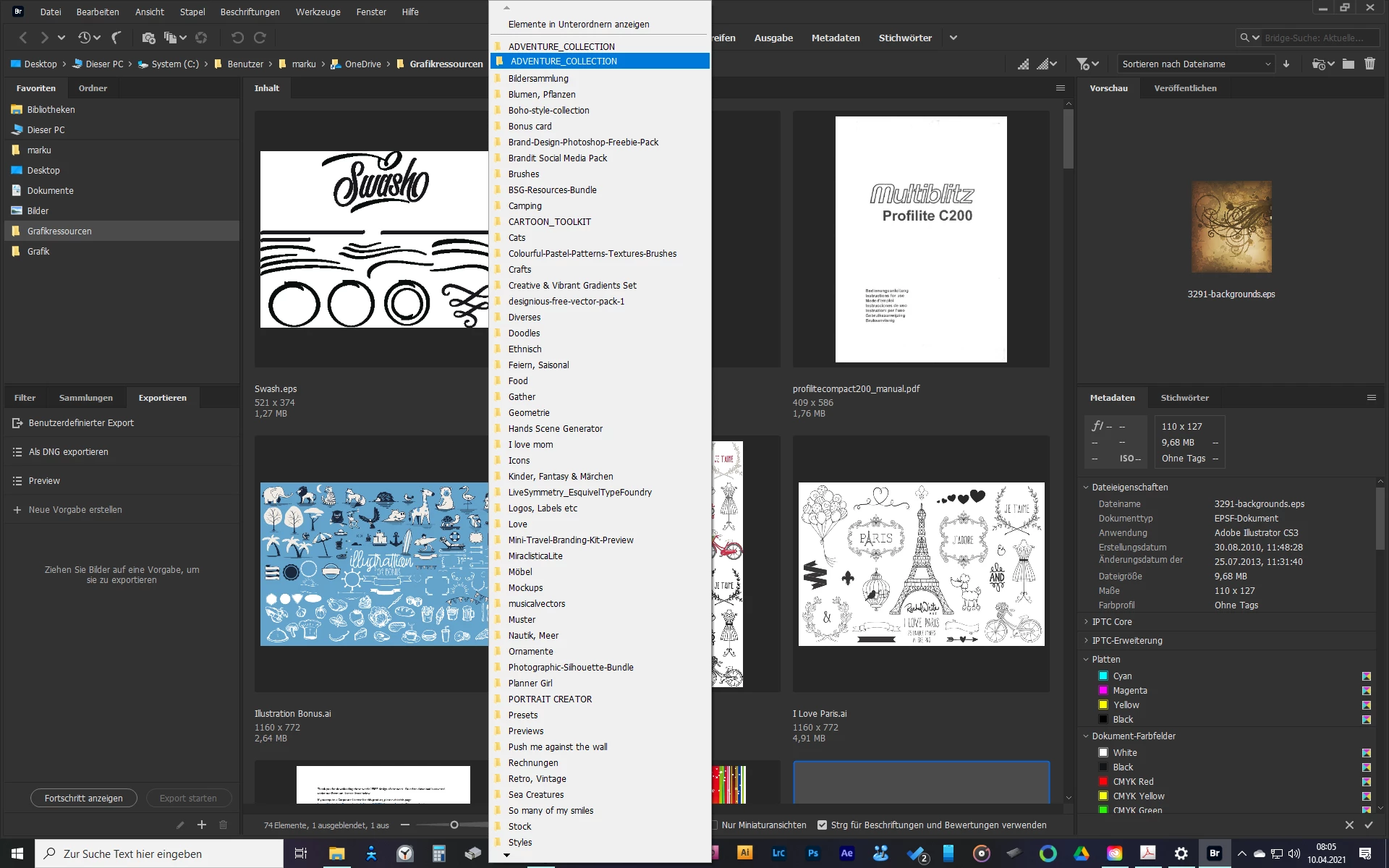Open Sortieren nach Dateiname dropdown
This screenshot has height=868, width=1389.
tap(1196, 64)
